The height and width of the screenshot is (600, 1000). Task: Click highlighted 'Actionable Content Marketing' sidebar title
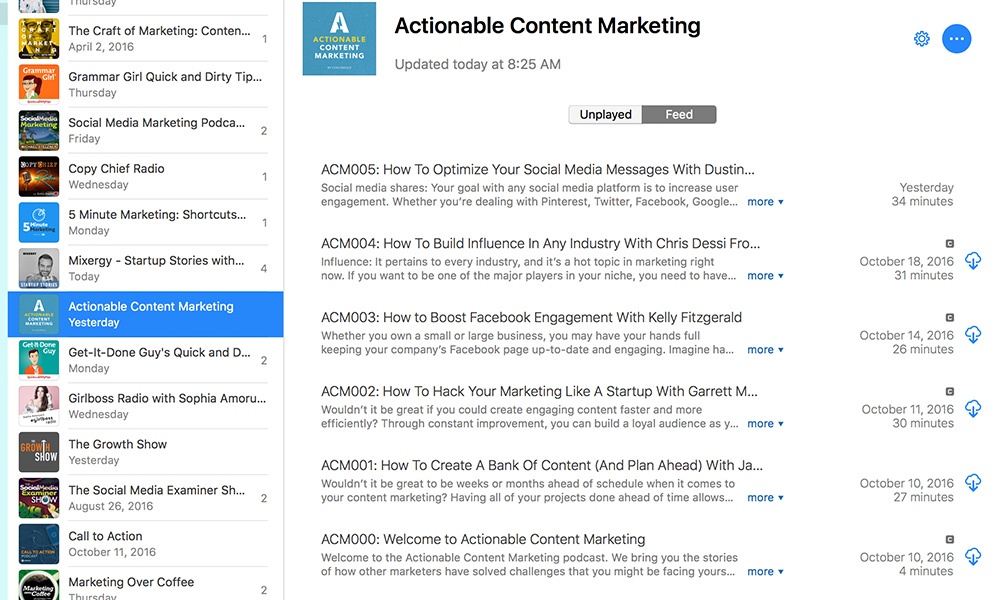151,306
